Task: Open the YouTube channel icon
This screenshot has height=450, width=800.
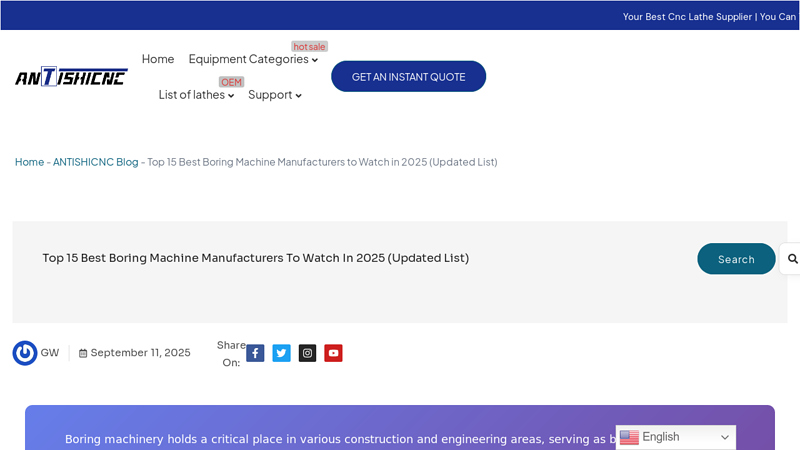Action: (333, 353)
